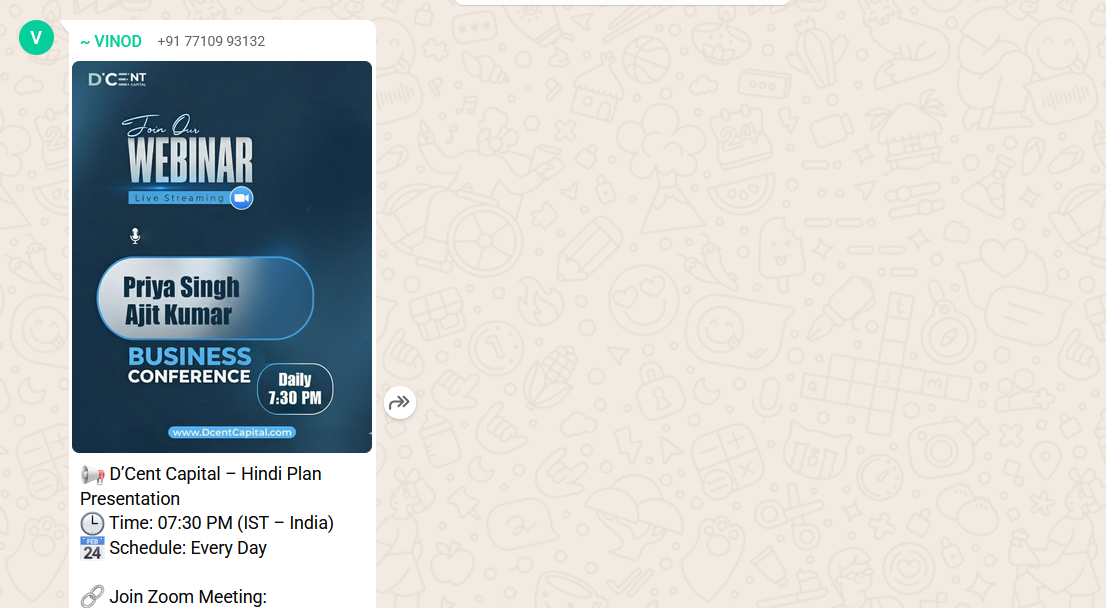Screen dimensions: 1106x608
Task: Click the Hindi Plan Presentation message text
Action: point(201,487)
